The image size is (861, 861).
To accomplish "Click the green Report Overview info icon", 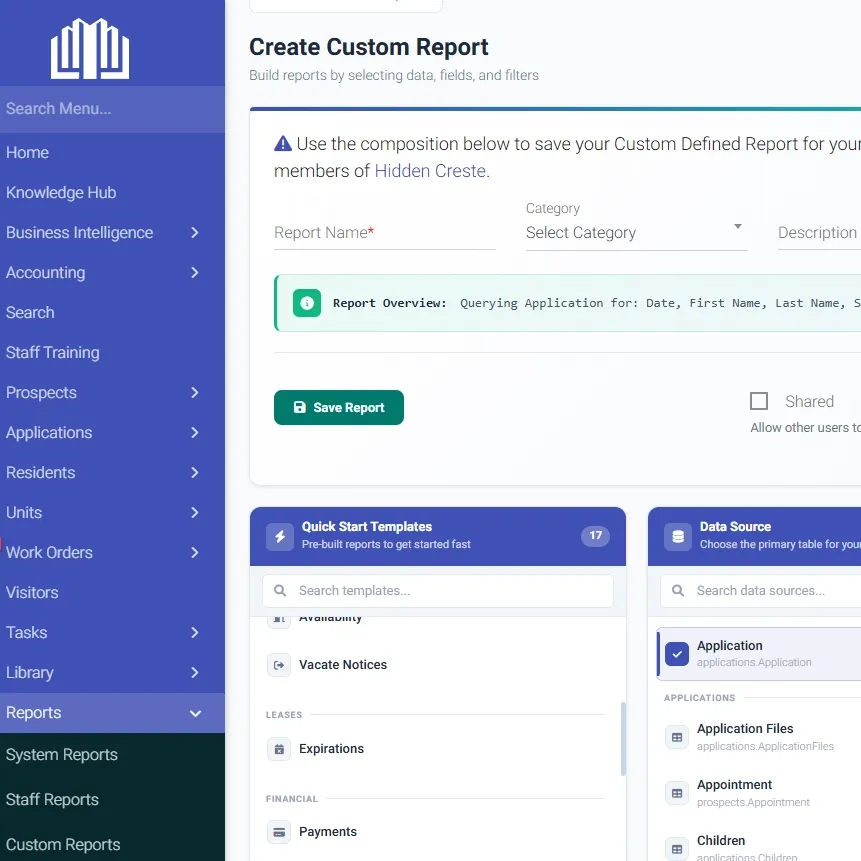I will [x=307, y=303].
